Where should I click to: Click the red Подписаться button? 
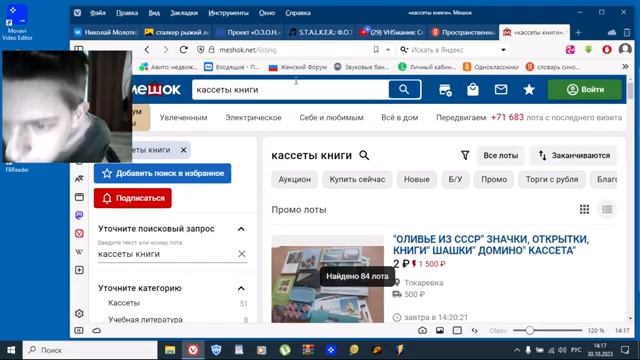[x=133, y=198]
